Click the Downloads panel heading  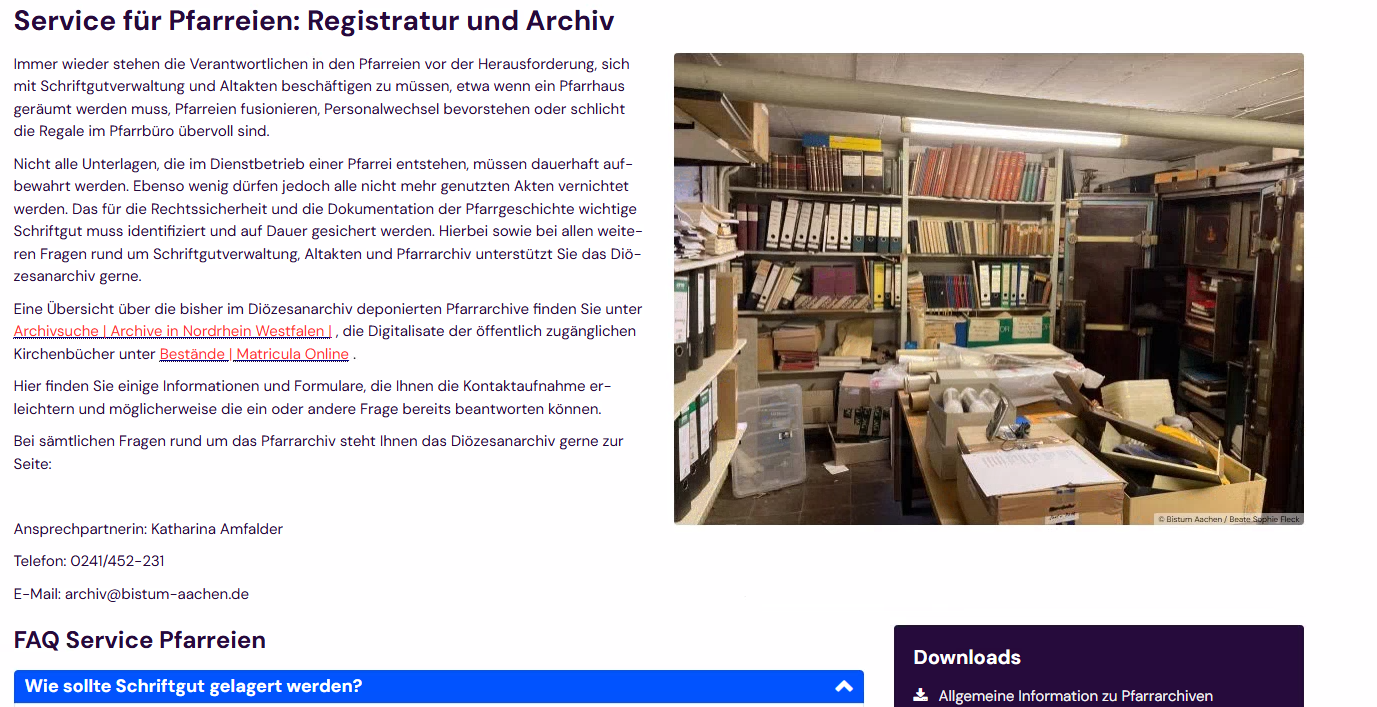point(967,657)
